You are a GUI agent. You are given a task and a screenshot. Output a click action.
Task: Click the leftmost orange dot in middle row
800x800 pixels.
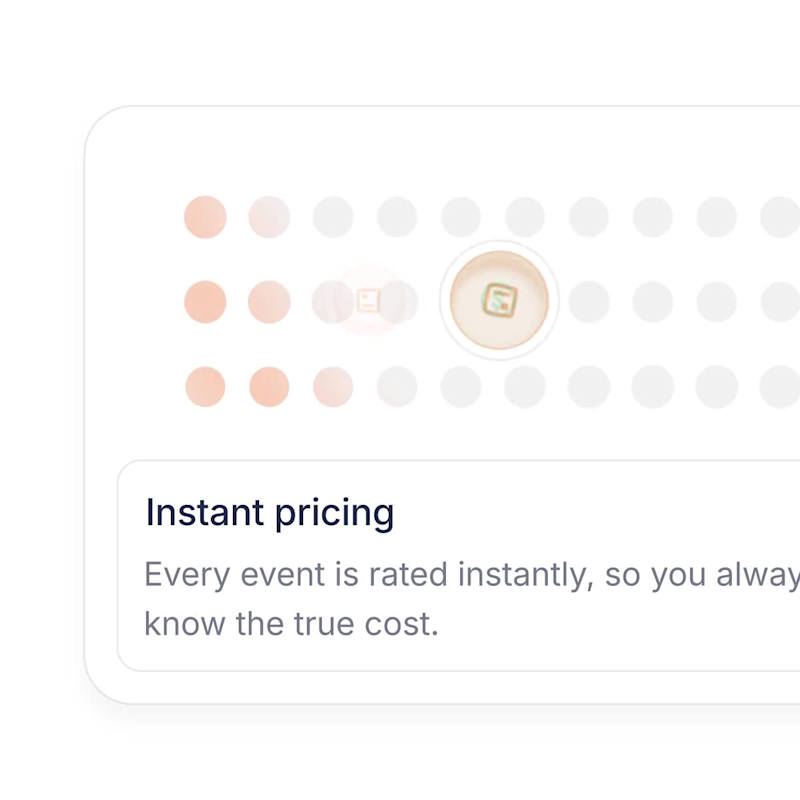(x=205, y=302)
